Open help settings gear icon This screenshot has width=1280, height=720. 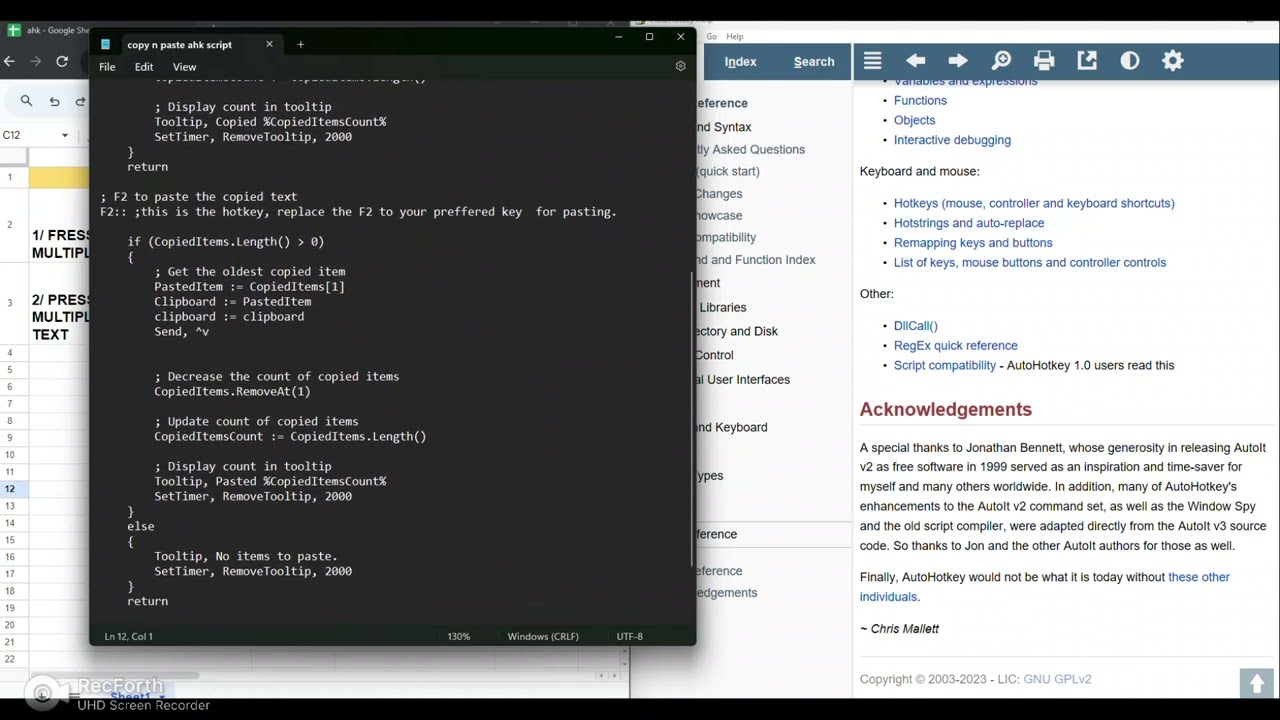(1173, 61)
